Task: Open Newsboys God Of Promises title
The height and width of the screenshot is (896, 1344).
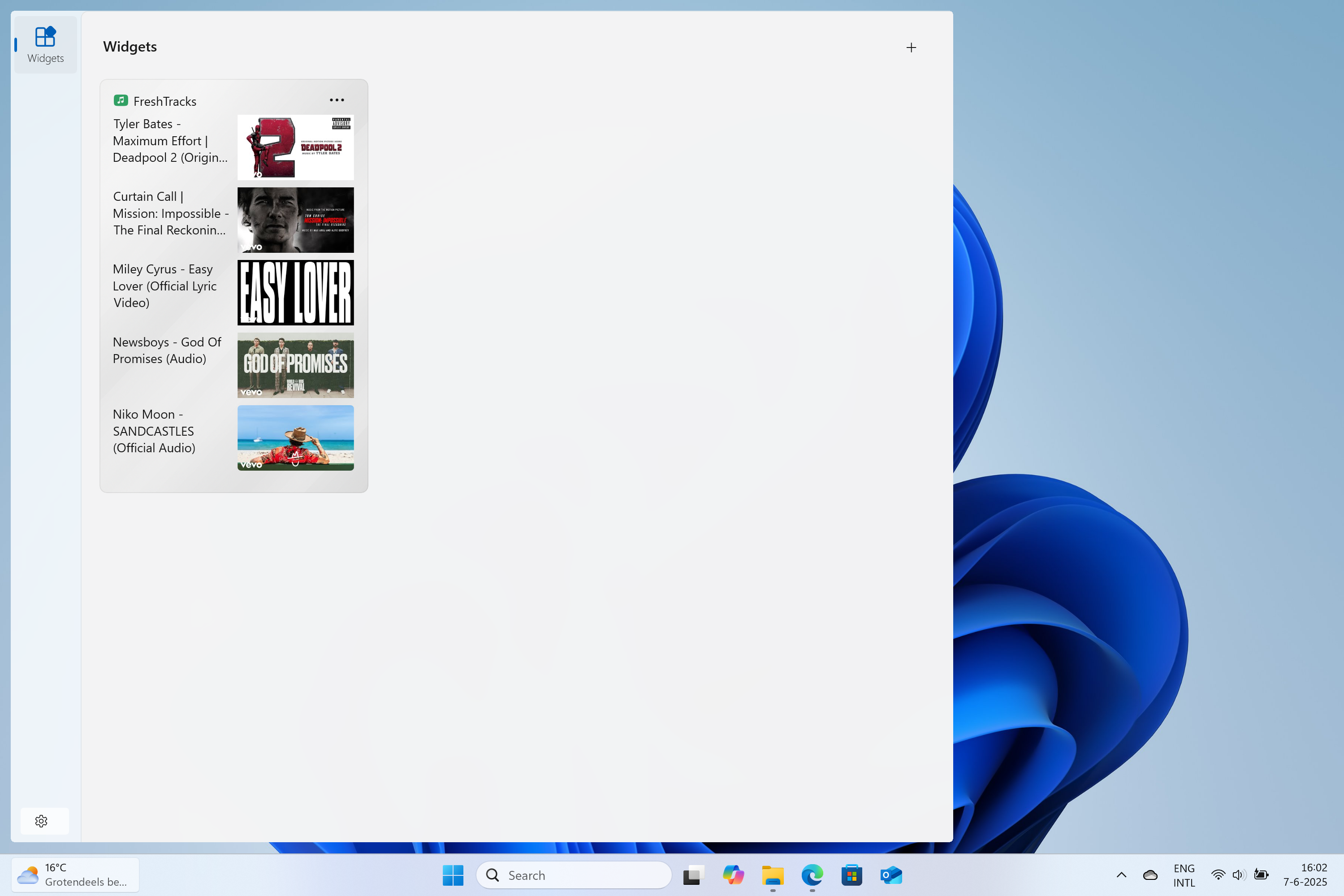Action: pos(167,350)
